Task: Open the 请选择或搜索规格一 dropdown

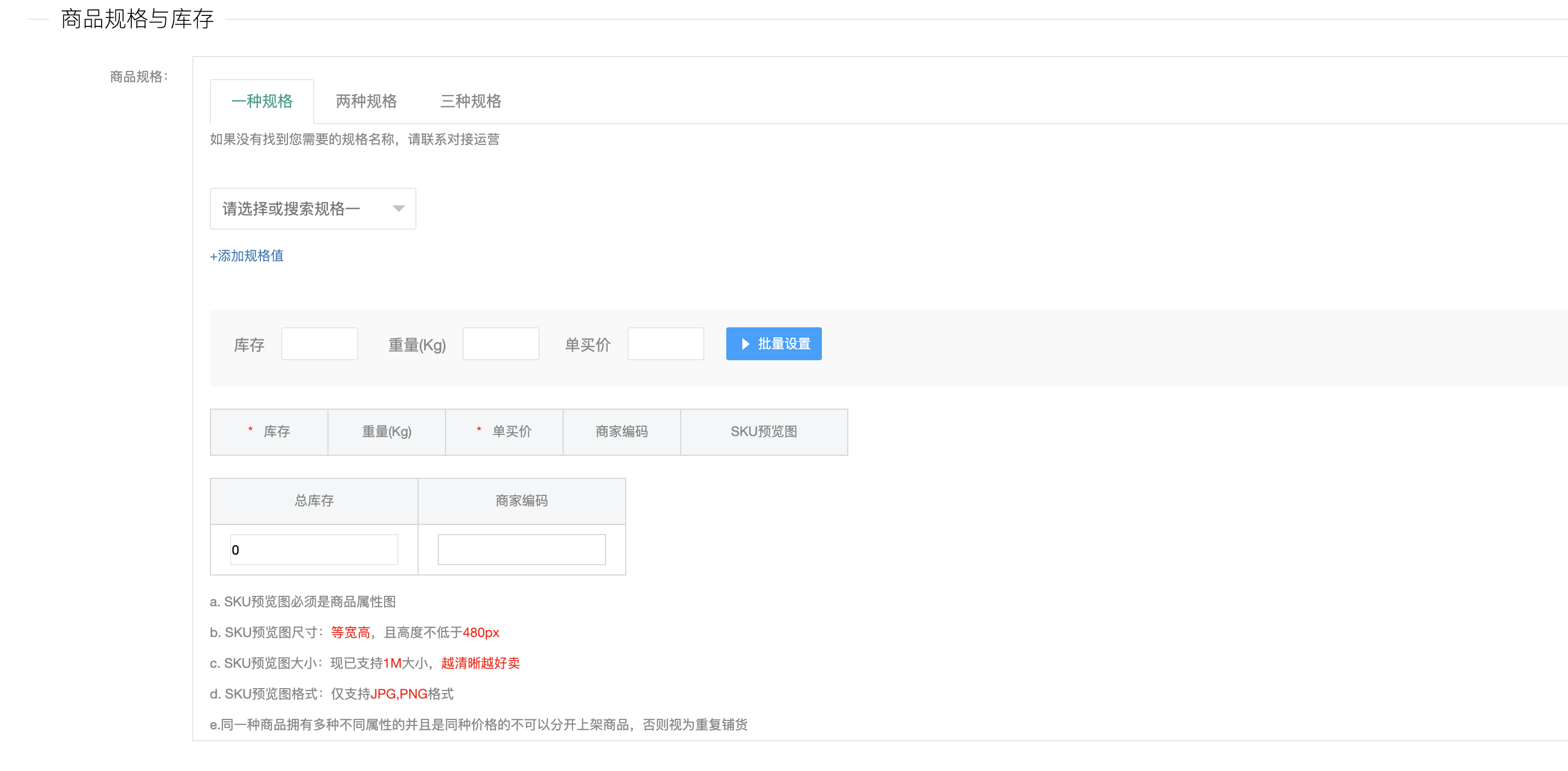Action: point(313,209)
